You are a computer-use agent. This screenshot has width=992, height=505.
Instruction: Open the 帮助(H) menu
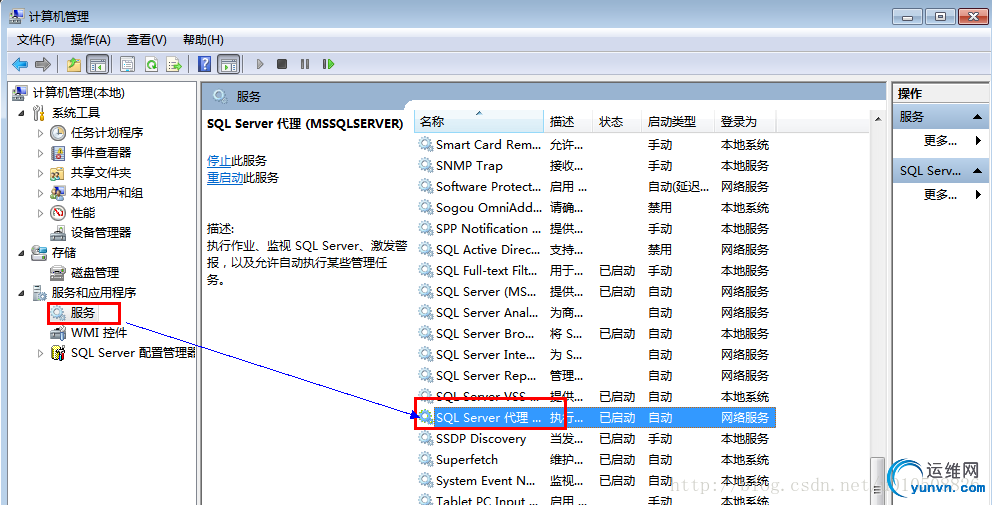tap(203, 40)
